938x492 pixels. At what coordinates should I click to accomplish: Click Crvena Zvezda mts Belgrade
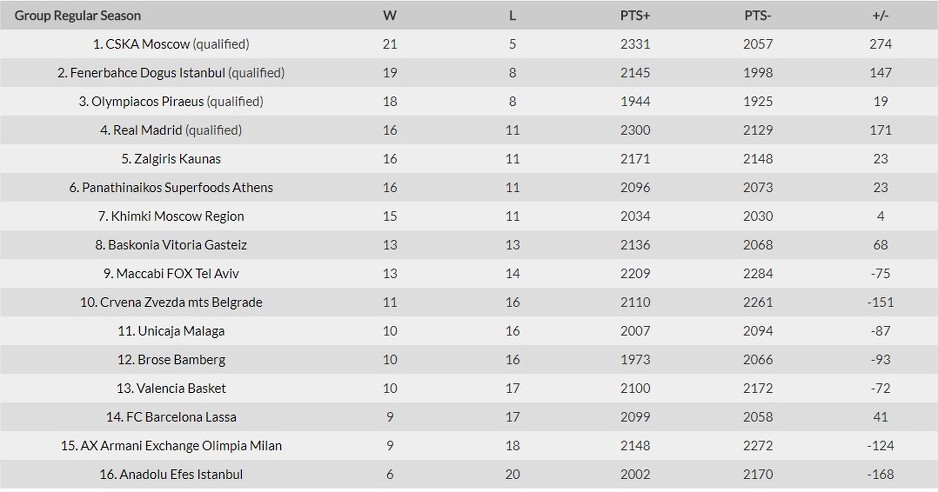click(181, 303)
